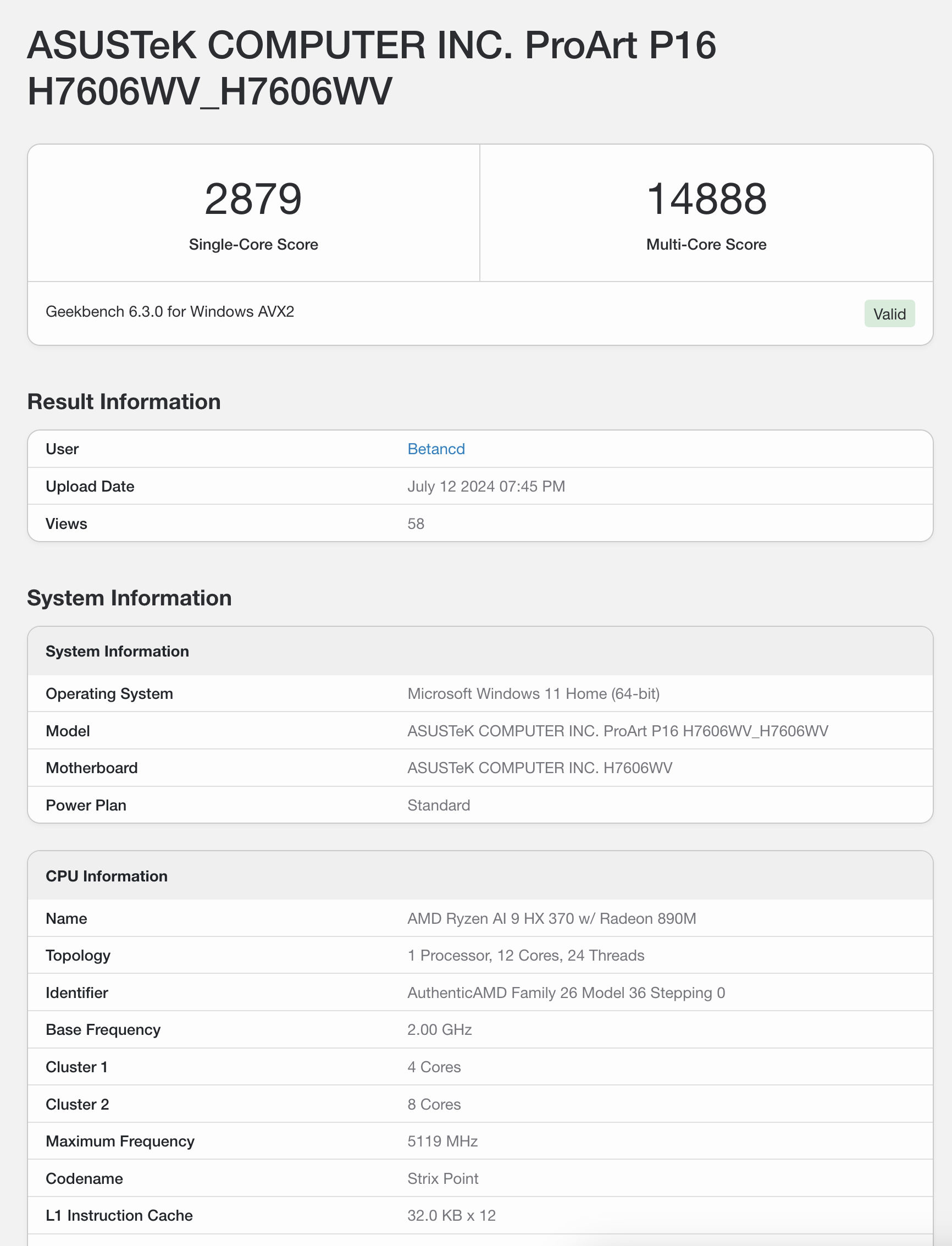This screenshot has height=1246, width=952.
Task: Click the Model value ASUSTeK ProArt P16 H7606WV_H7606WV
Action: [x=618, y=731]
